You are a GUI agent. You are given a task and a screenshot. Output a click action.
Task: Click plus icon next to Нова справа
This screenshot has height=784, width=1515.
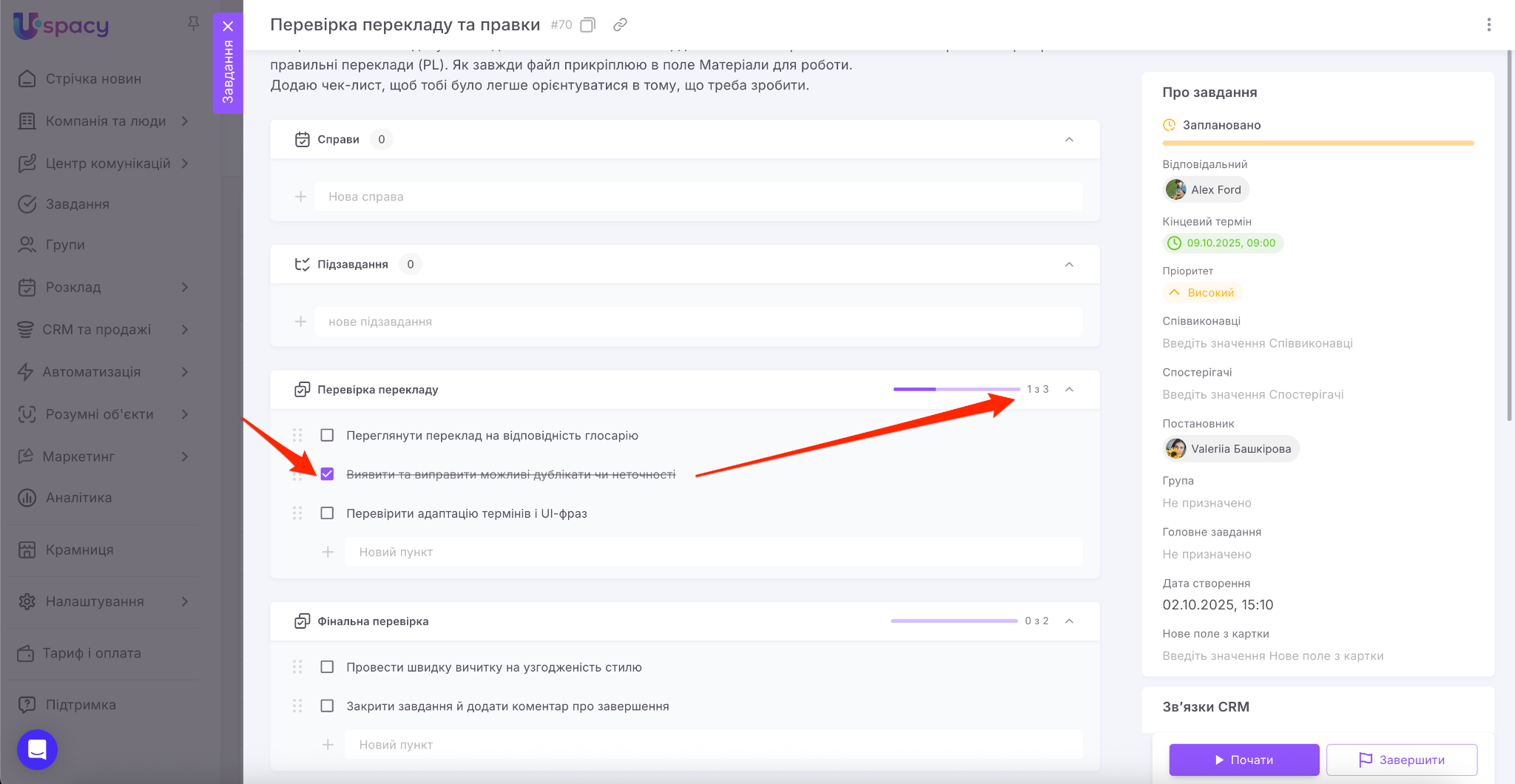(300, 197)
